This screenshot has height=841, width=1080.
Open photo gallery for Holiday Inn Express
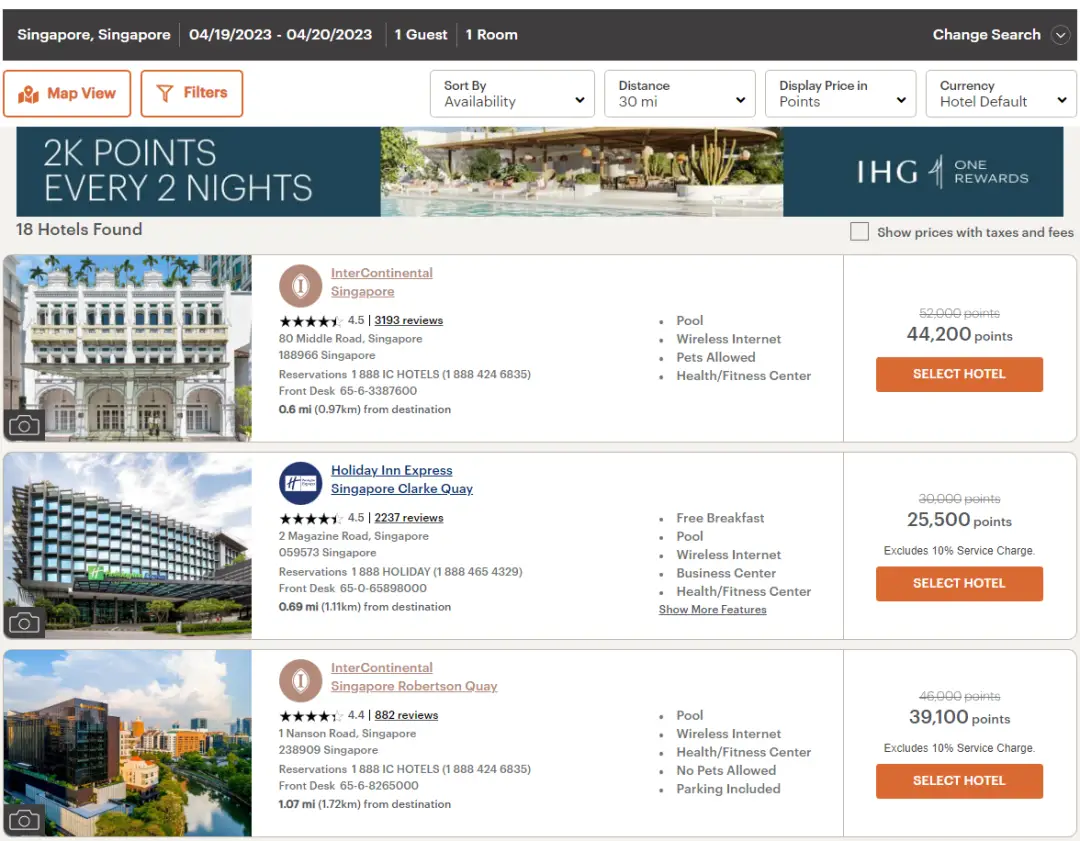point(24,622)
